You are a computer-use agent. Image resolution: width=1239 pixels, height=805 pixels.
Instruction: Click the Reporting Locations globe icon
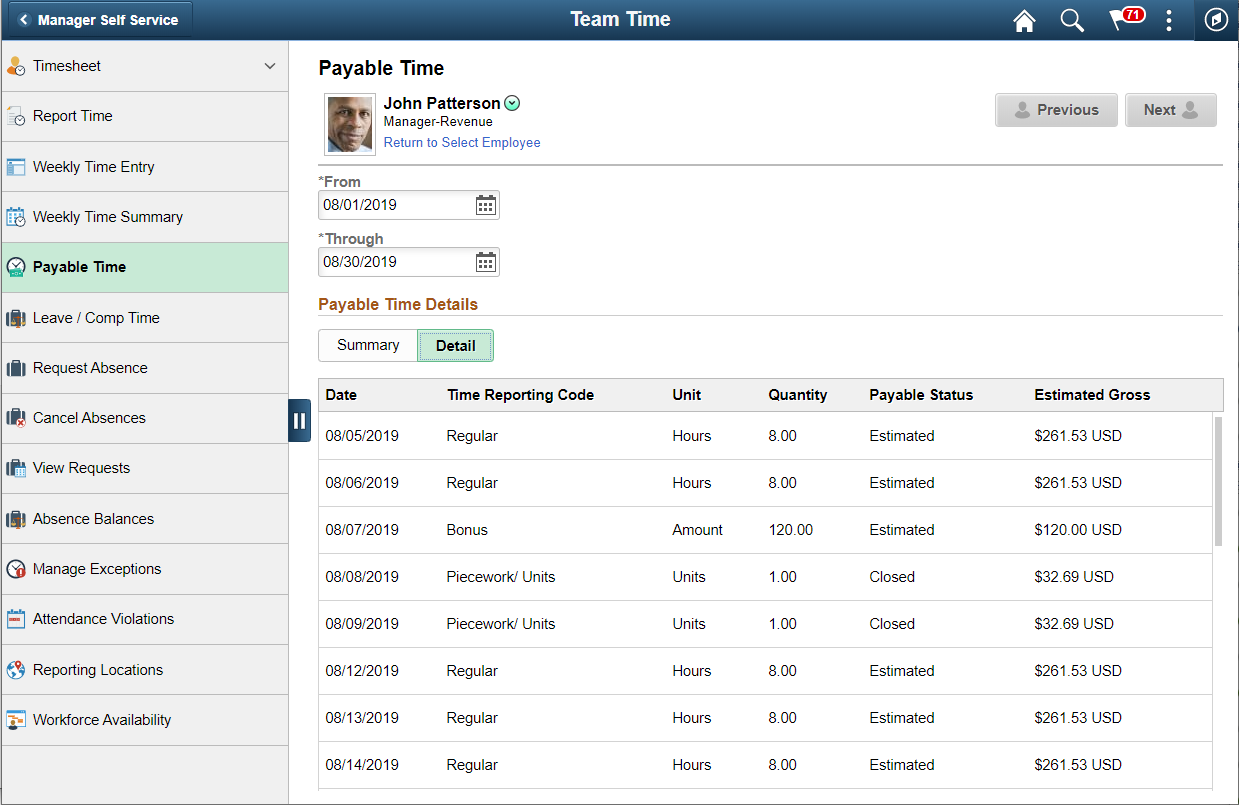point(16,670)
